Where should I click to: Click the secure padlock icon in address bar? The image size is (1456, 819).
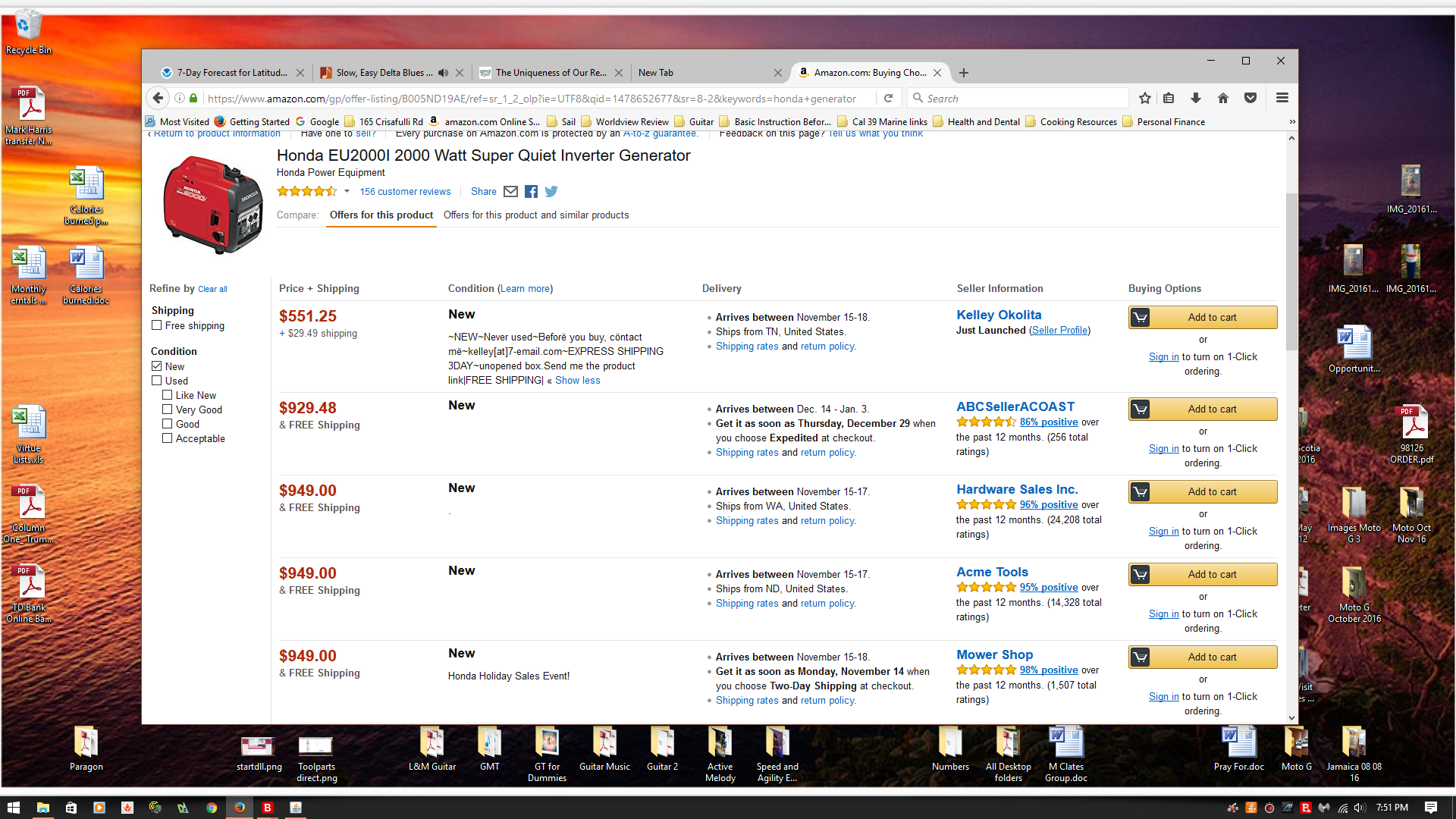tap(193, 98)
